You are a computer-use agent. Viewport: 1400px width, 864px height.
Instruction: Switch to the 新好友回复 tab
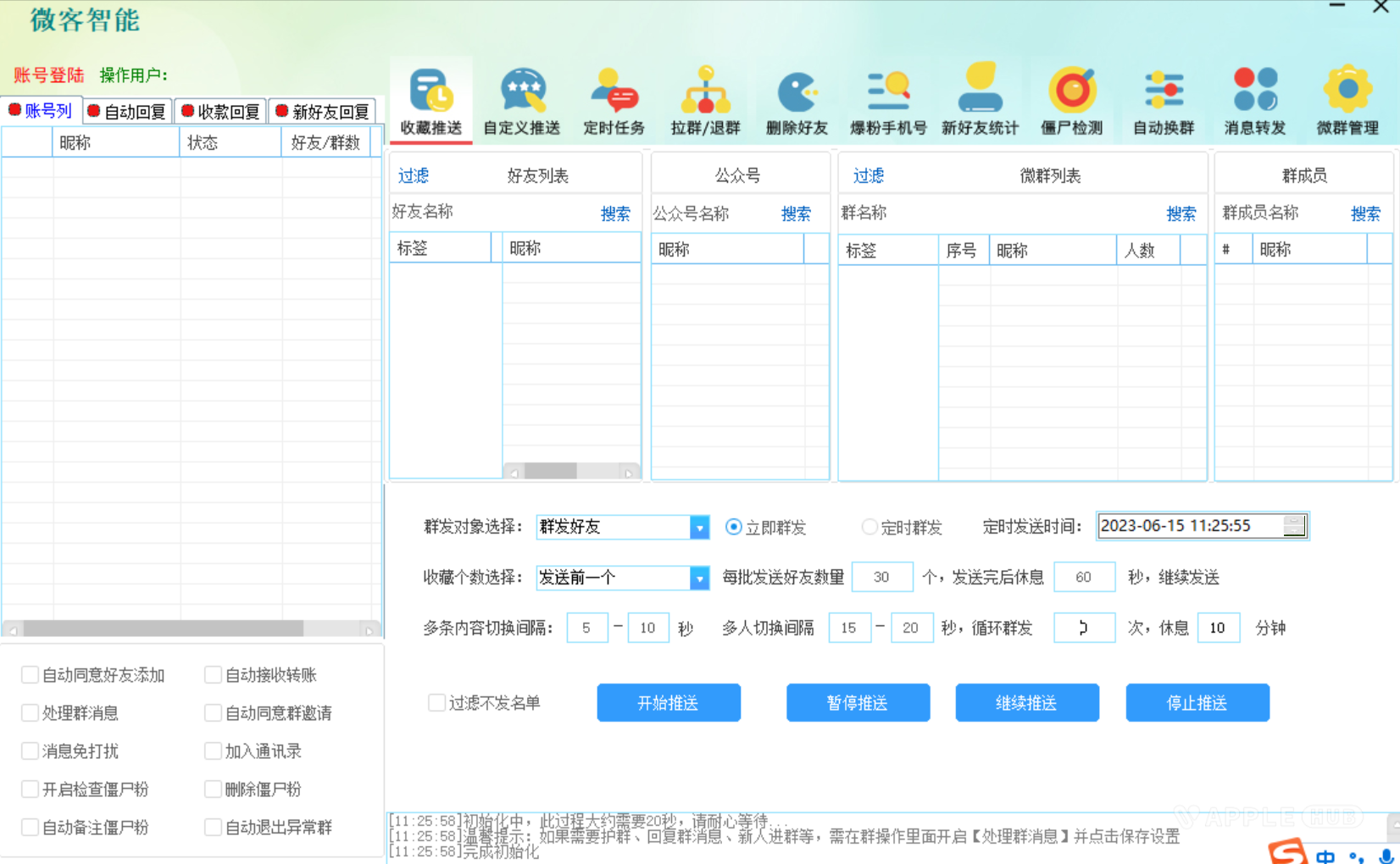[x=322, y=111]
